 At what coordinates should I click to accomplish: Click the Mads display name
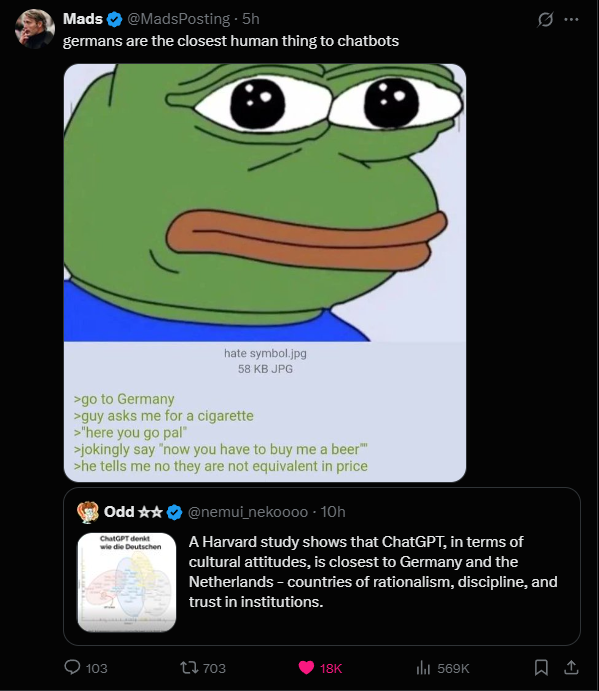point(83,19)
